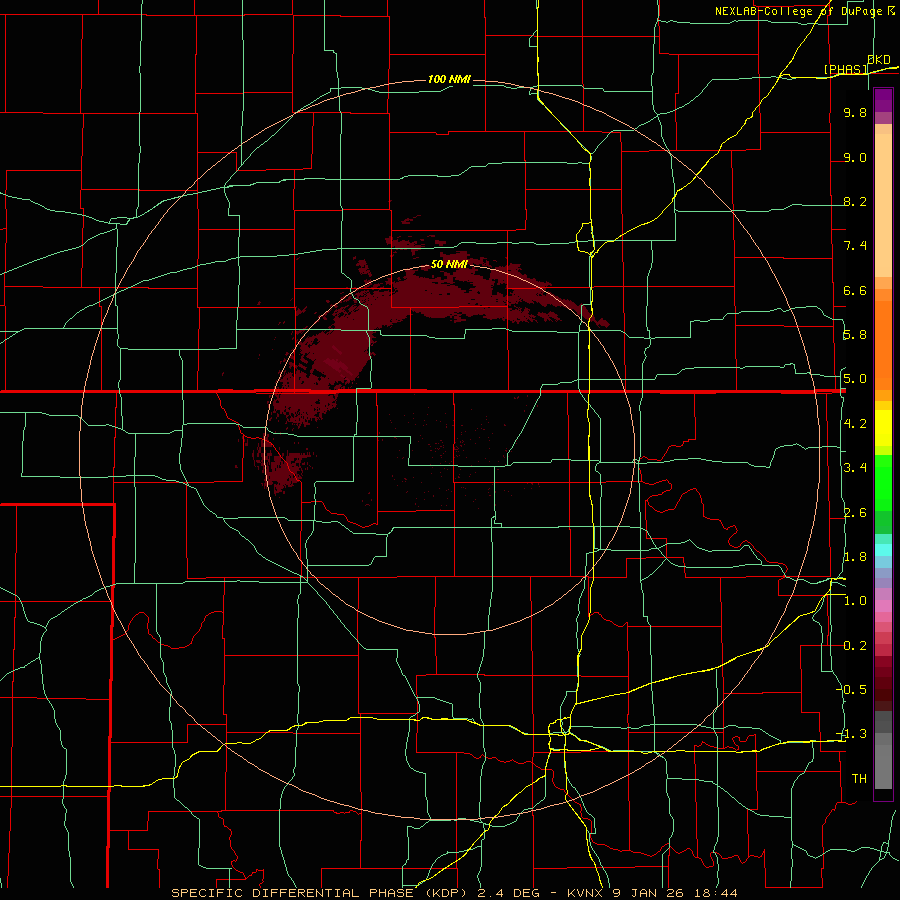Click the 5.8 value on the scale
The height and width of the screenshot is (900, 900).
855,335
